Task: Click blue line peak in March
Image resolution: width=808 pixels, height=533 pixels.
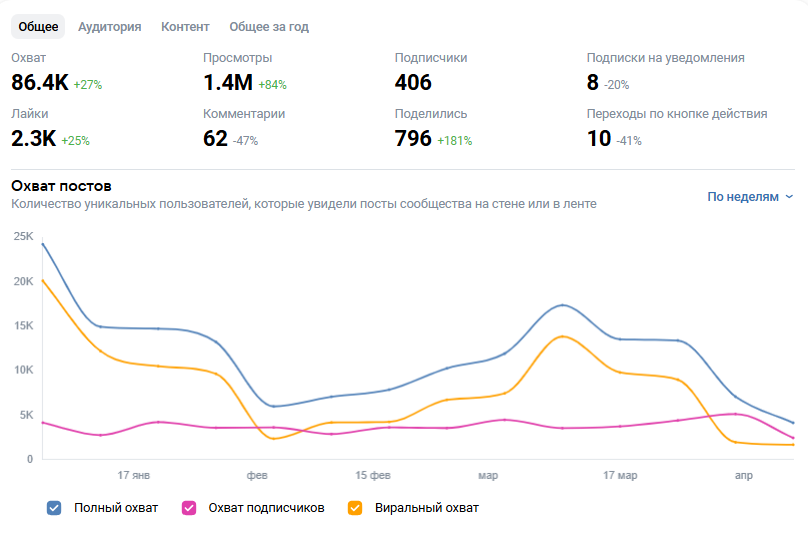Action: [563, 305]
